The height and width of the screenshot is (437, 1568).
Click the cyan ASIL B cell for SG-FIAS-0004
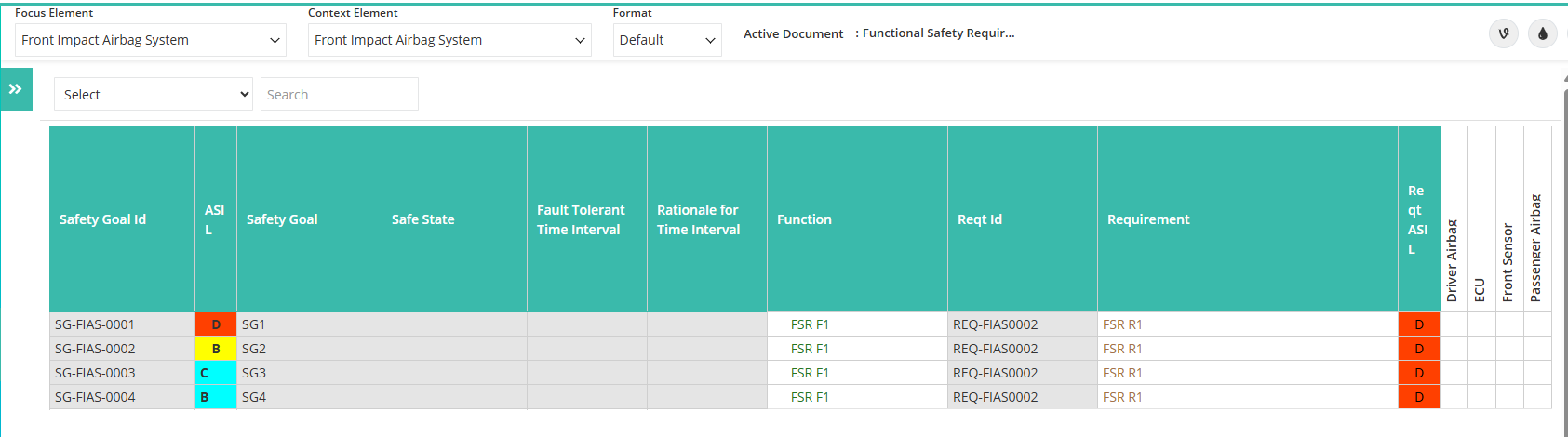(x=216, y=397)
